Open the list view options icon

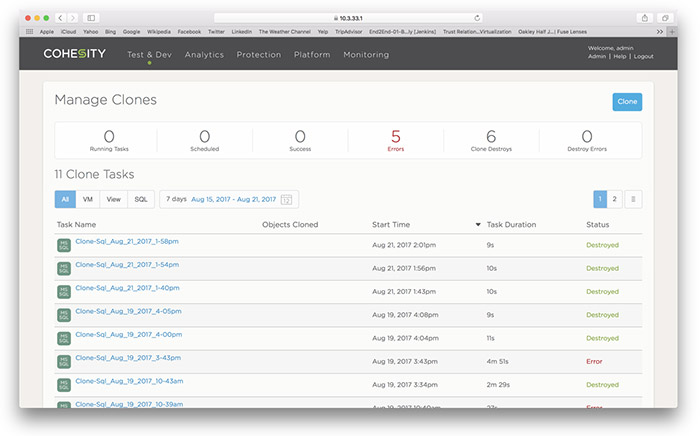coord(632,199)
